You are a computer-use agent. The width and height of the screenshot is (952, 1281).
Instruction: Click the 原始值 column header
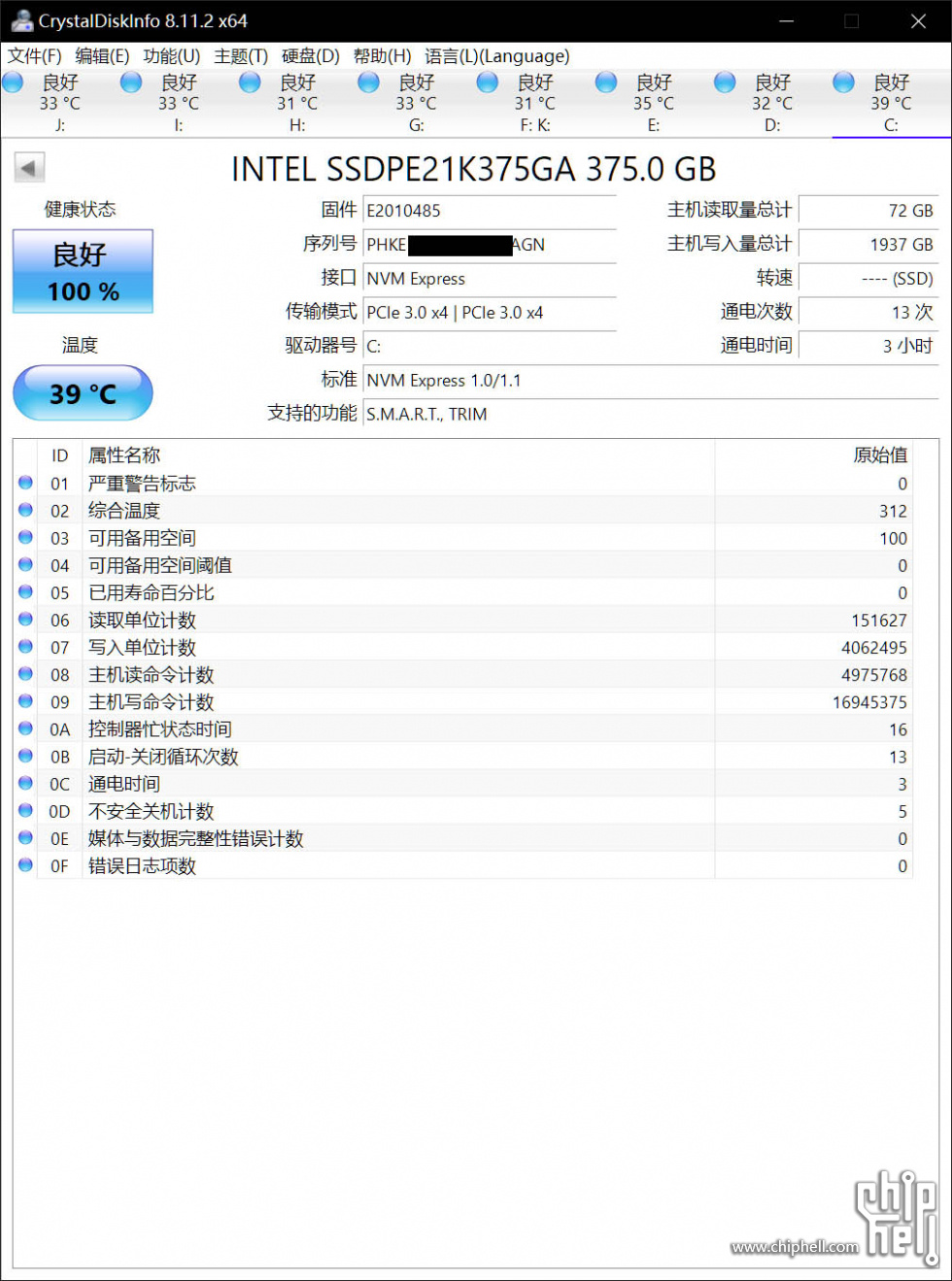point(813,455)
